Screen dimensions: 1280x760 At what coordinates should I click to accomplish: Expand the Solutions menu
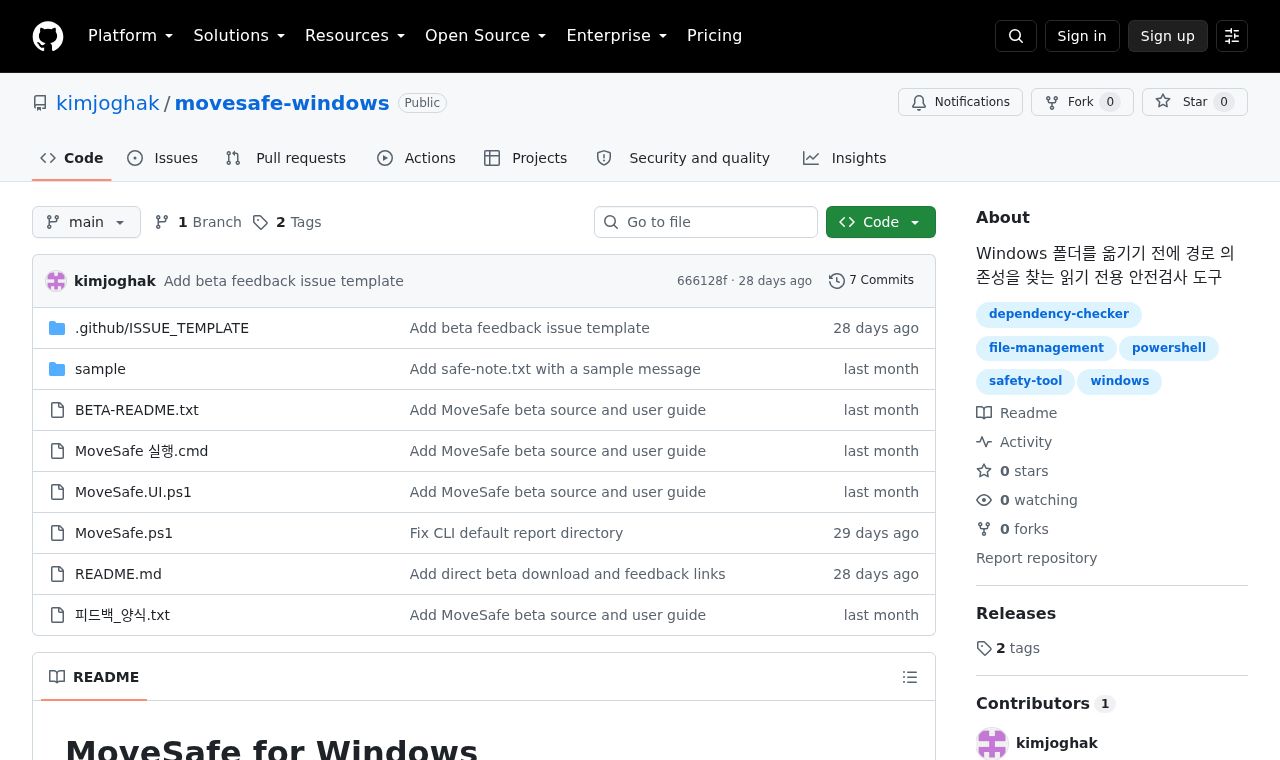tap(239, 36)
